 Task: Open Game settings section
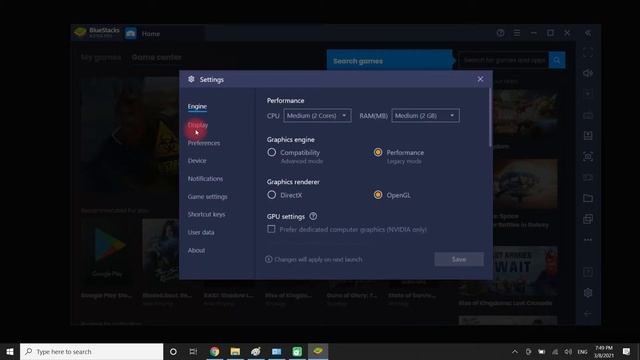(207, 197)
